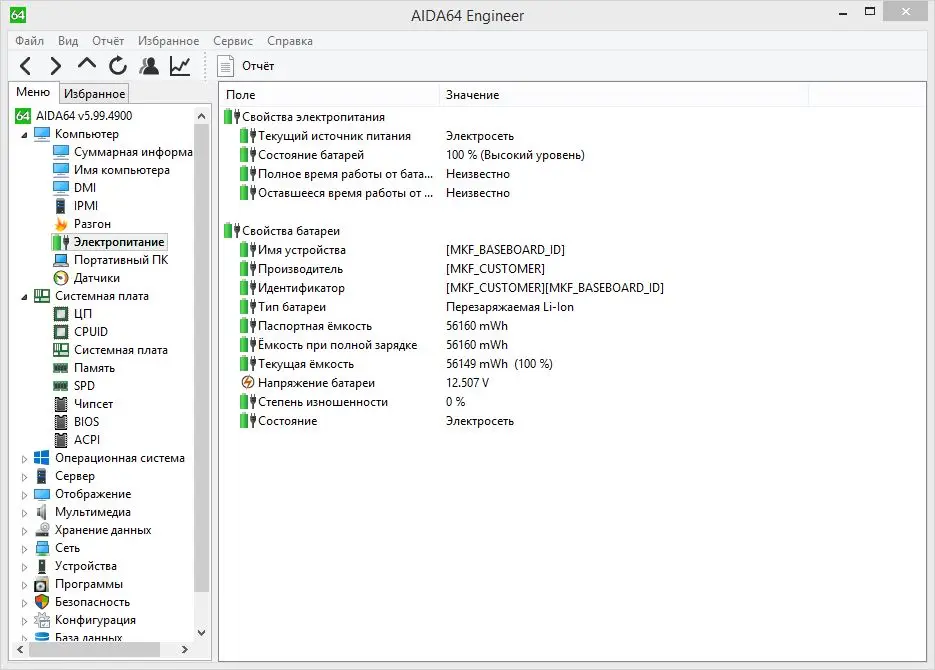Viewport: 935px width, 670px height.
Task: Switch to the Меню tab
Action: pos(33,92)
